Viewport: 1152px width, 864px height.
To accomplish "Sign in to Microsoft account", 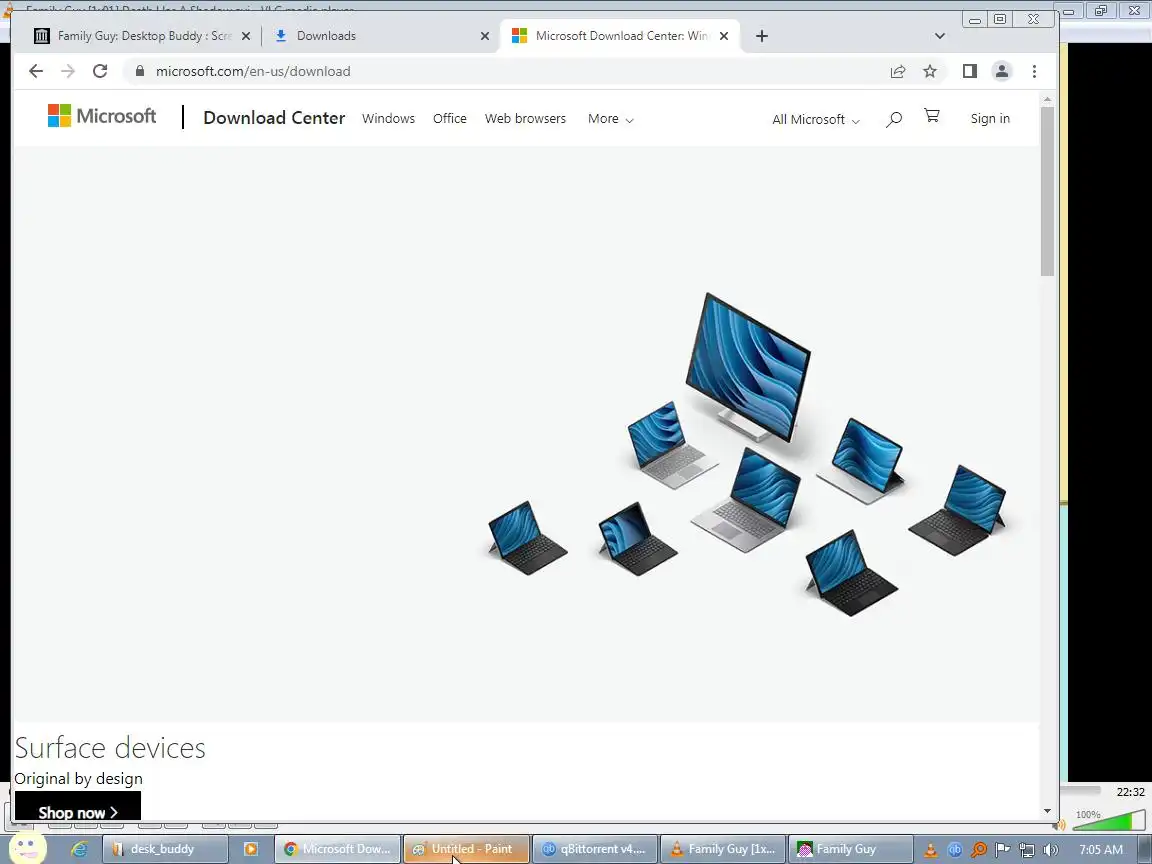I will tap(990, 118).
